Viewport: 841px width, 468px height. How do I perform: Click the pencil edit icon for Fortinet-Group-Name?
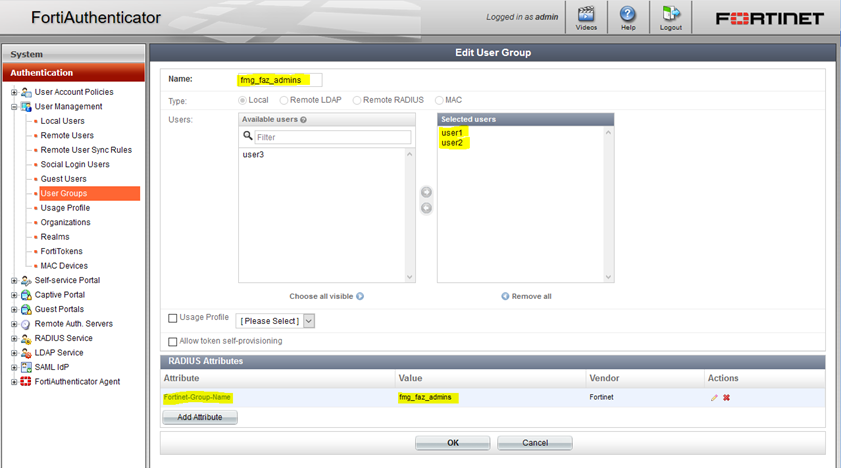(x=714, y=398)
